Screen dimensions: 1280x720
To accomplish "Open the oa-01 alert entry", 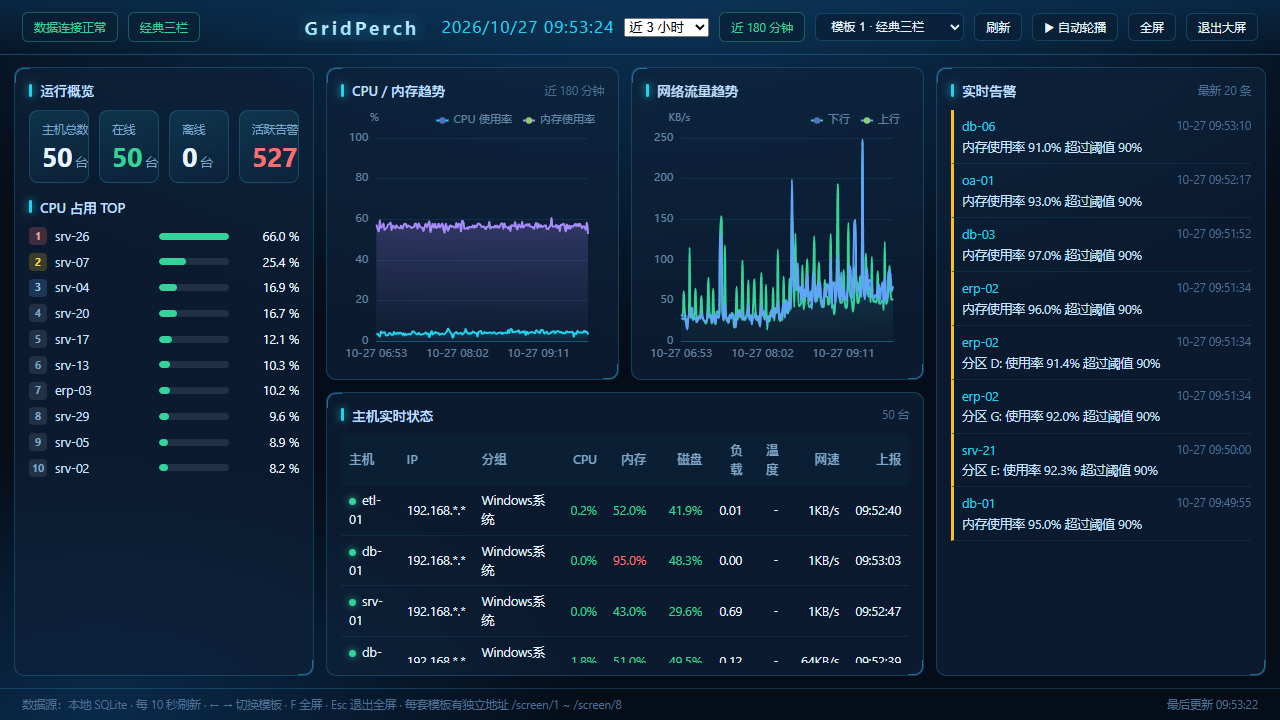I will coord(1101,191).
